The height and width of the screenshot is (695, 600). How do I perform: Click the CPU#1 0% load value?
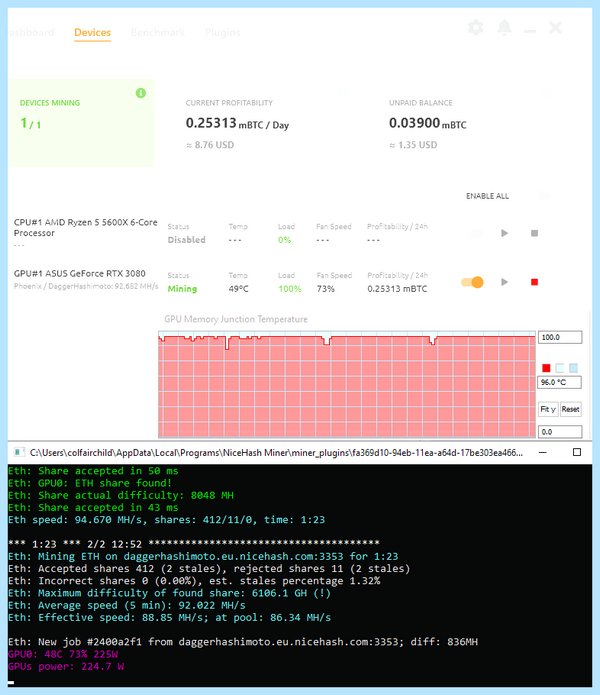pos(284,240)
